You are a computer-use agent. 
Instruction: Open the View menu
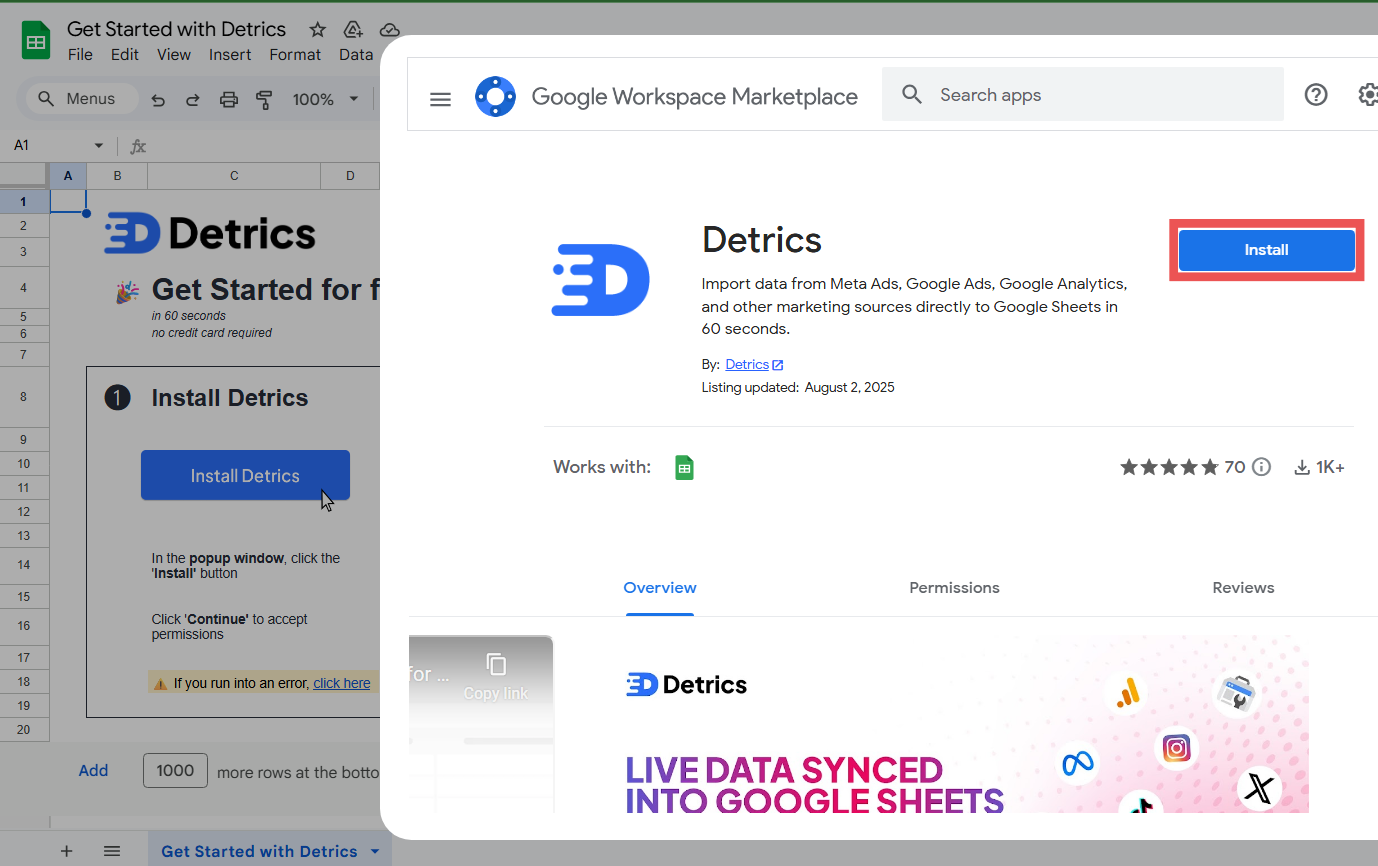click(x=174, y=55)
